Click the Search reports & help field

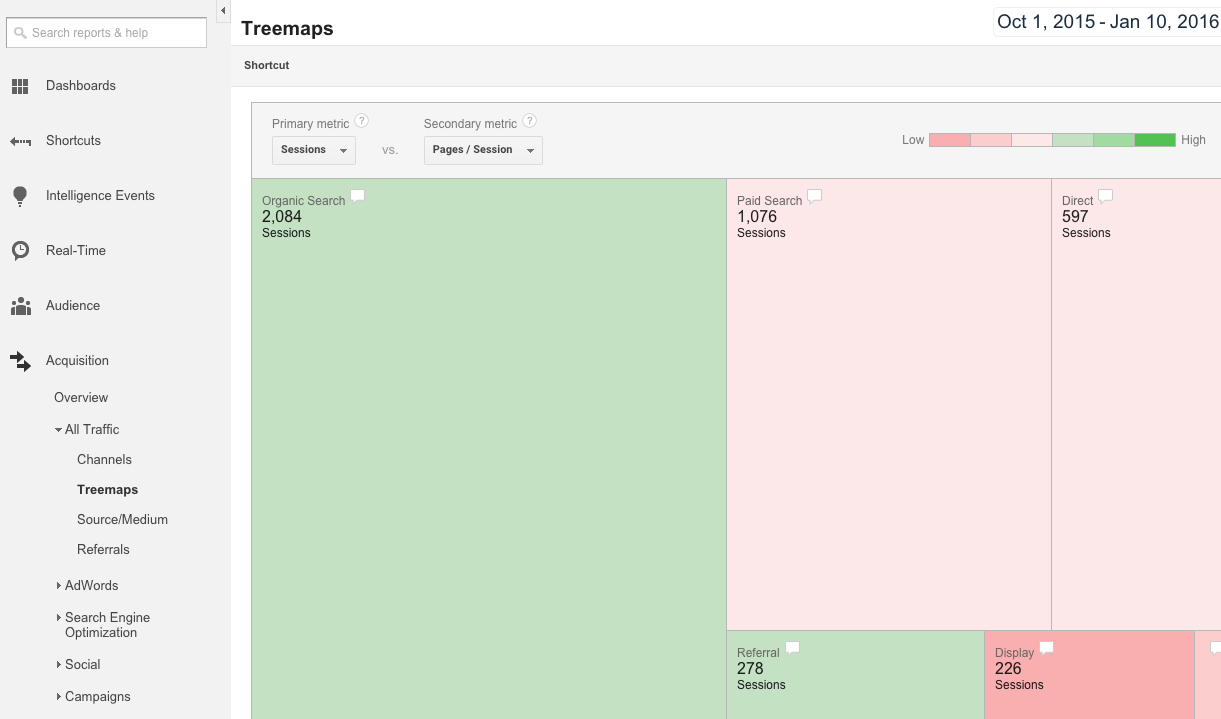click(106, 33)
